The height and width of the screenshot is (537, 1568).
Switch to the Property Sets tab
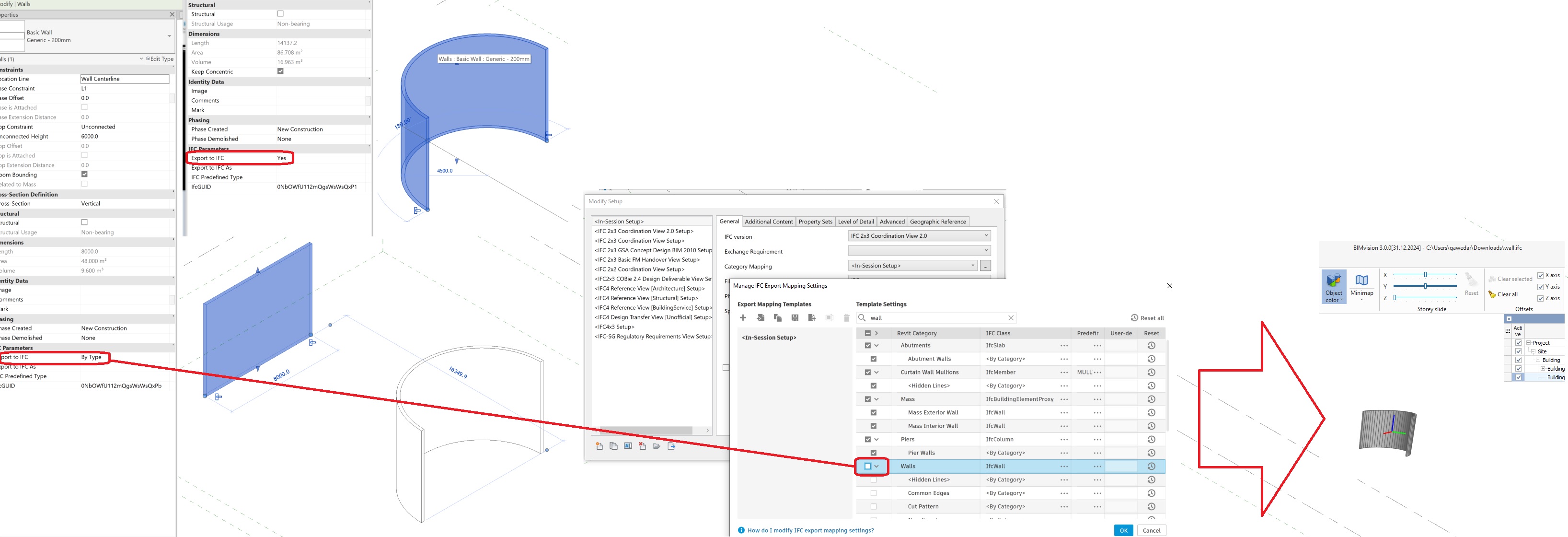pyautogui.click(x=815, y=221)
